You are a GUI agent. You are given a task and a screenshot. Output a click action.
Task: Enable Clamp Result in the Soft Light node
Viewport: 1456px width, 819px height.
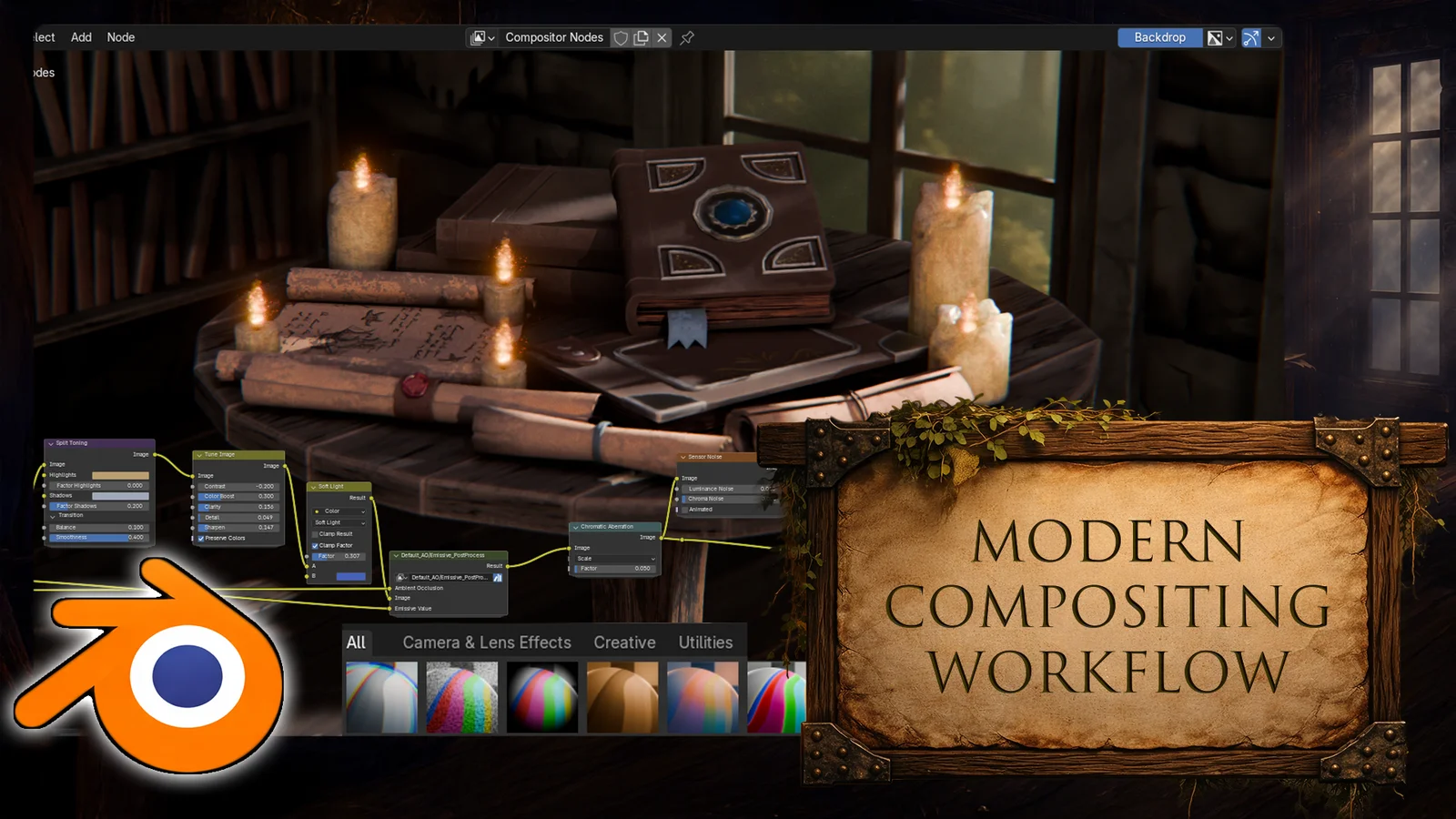(315, 534)
